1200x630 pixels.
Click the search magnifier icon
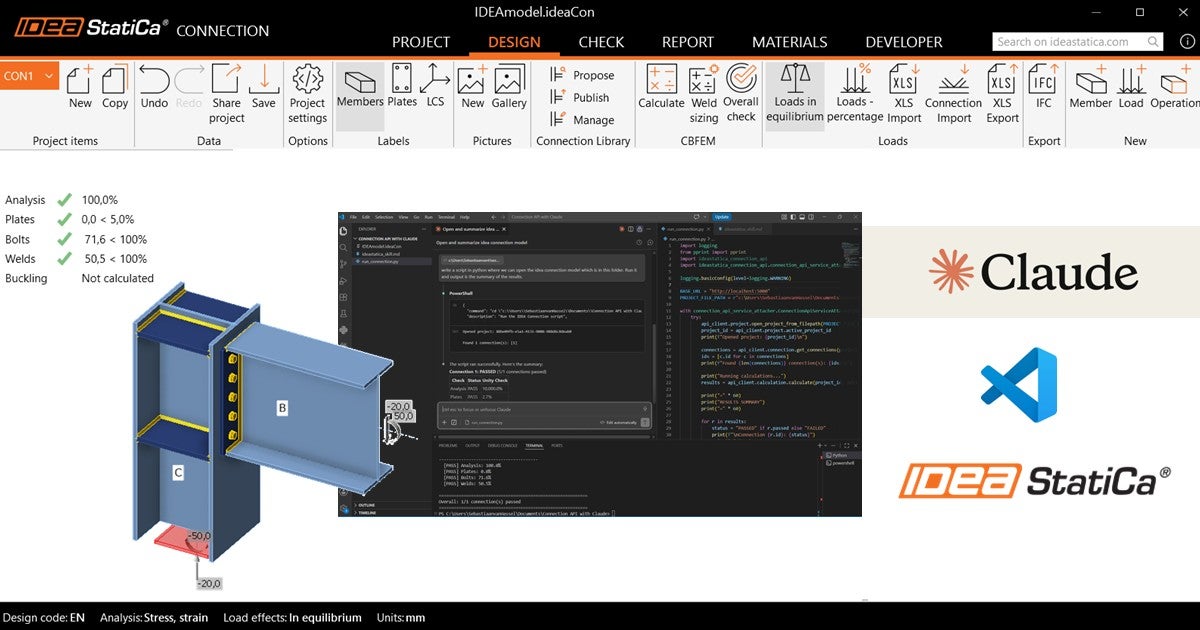coord(1154,42)
